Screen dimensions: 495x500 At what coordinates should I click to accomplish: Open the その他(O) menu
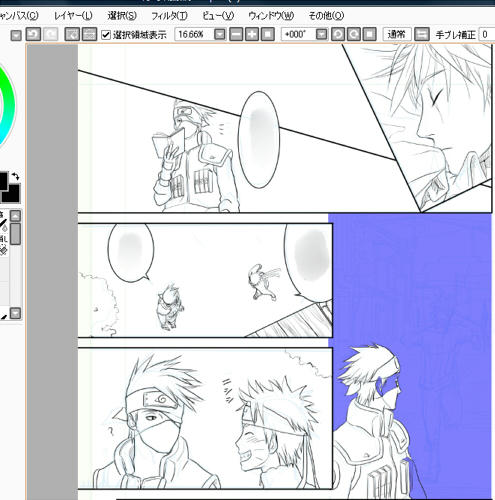[x=326, y=16]
